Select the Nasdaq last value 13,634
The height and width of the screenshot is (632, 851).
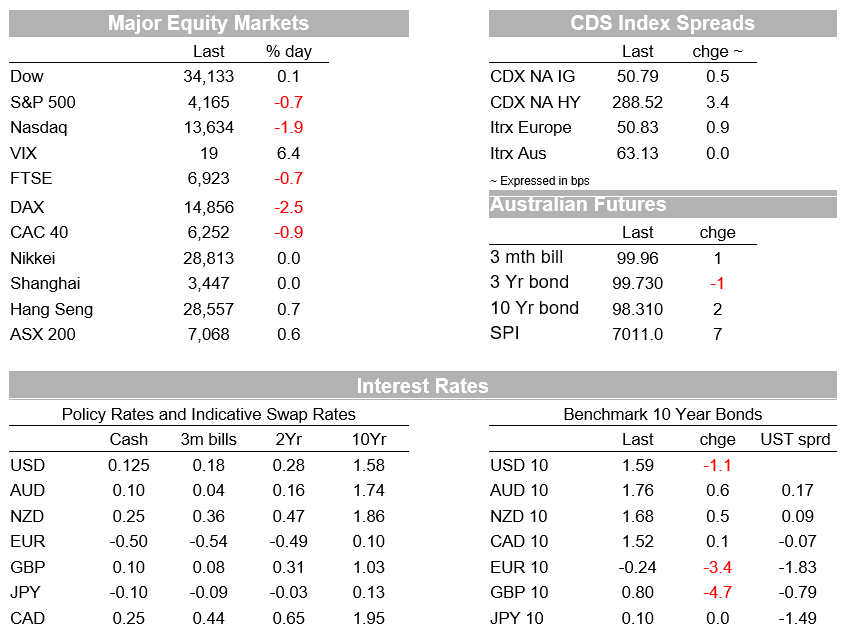pyautogui.click(x=208, y=128)
